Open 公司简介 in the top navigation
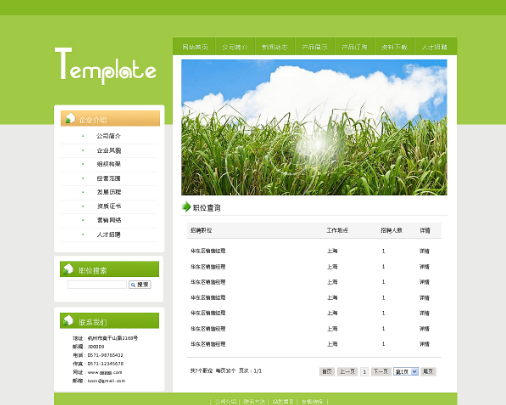 pyautogui.click(x=235, y=47)
